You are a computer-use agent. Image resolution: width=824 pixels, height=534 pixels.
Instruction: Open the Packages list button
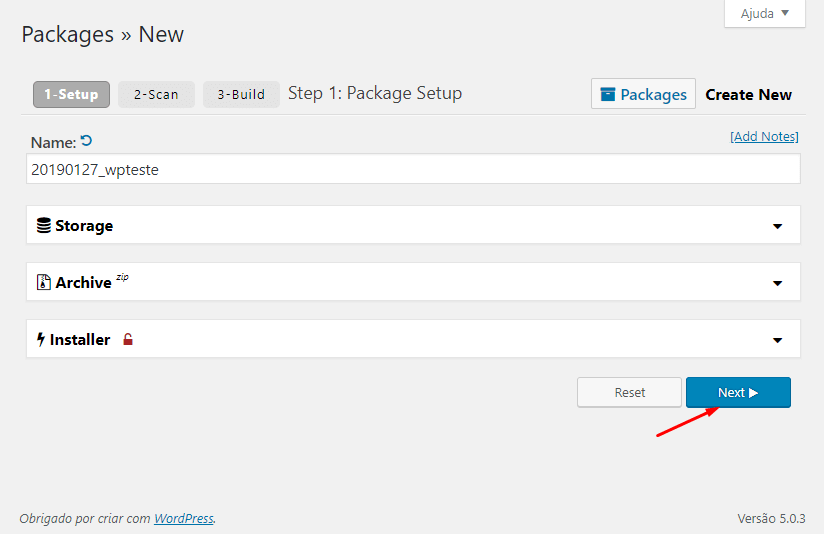point(643,94)
